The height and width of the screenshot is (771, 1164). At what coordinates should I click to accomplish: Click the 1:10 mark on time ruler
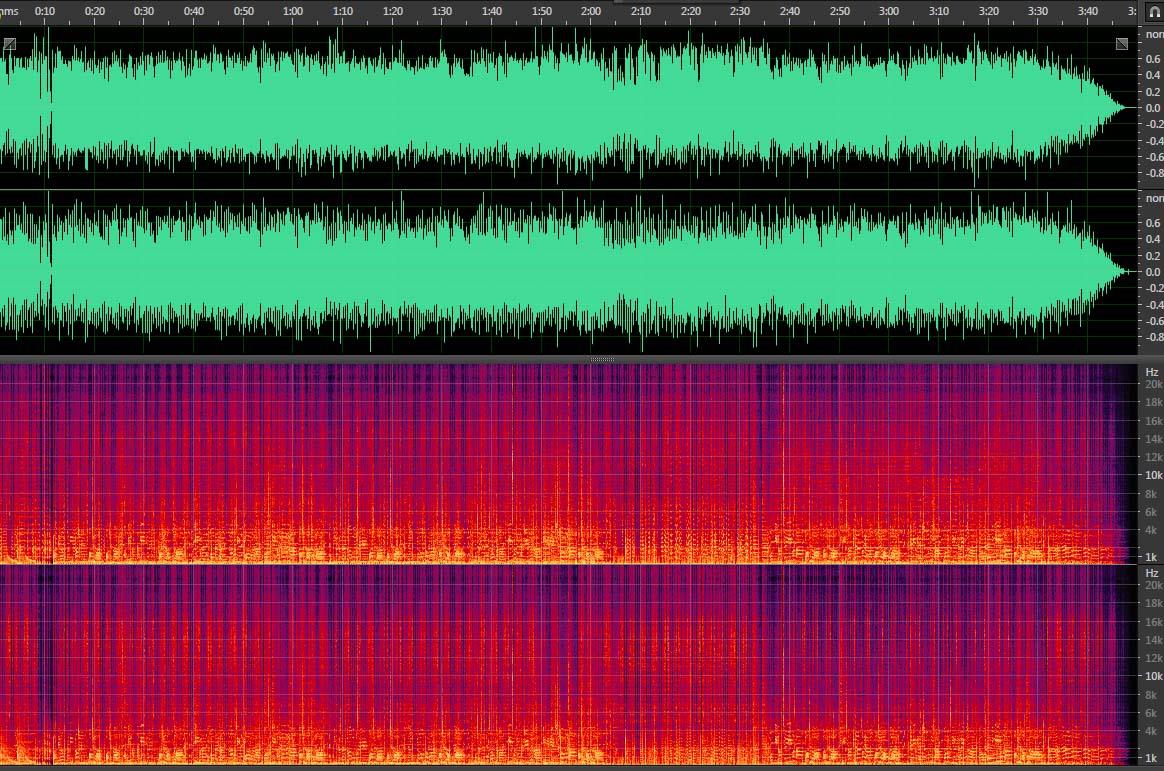tap(343, 11)
